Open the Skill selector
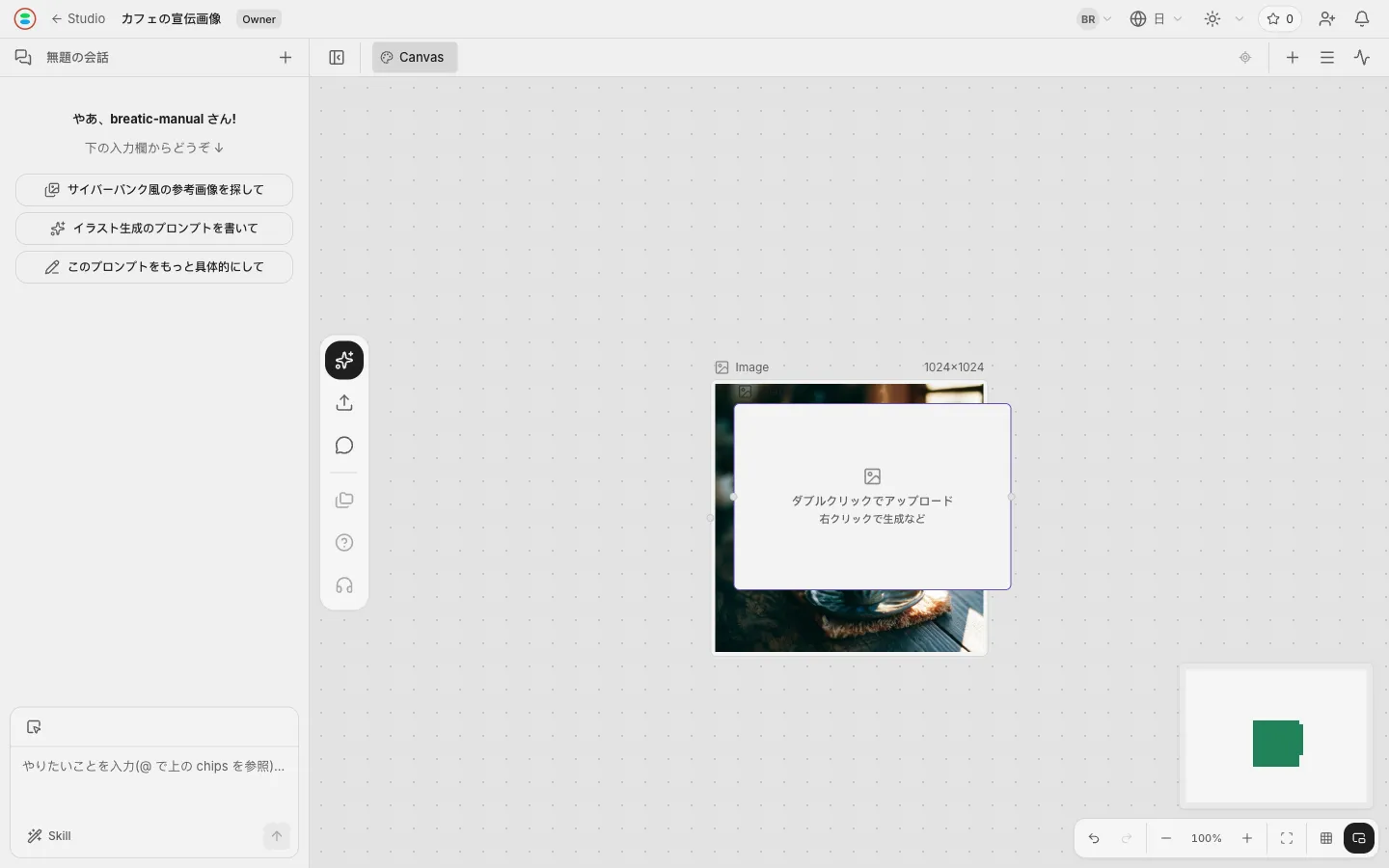This screenshot has height=868, width=1389. click(x=49, y=836)
